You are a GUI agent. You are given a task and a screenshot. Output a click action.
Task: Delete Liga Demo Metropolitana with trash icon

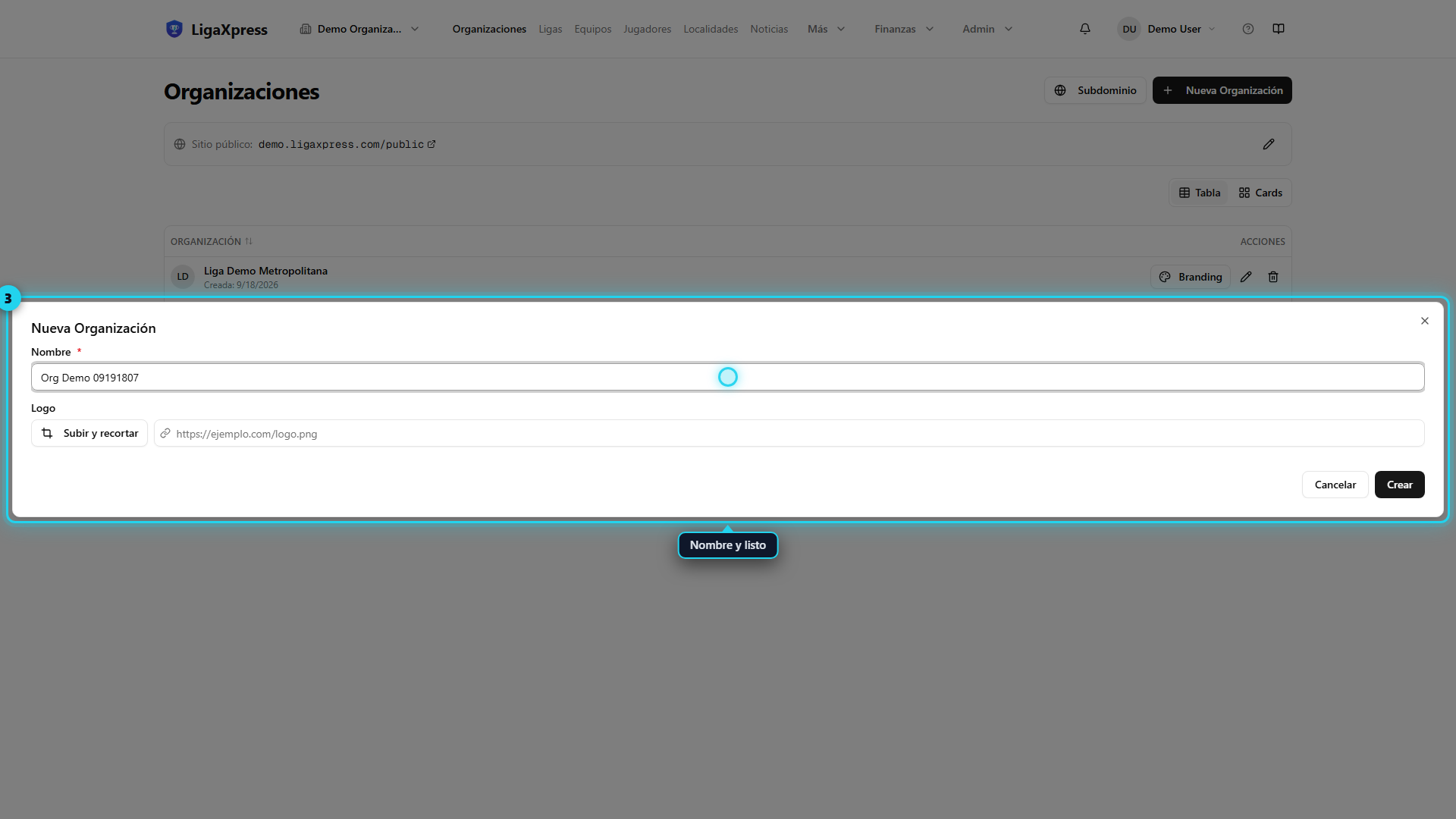click(1273, 277)
